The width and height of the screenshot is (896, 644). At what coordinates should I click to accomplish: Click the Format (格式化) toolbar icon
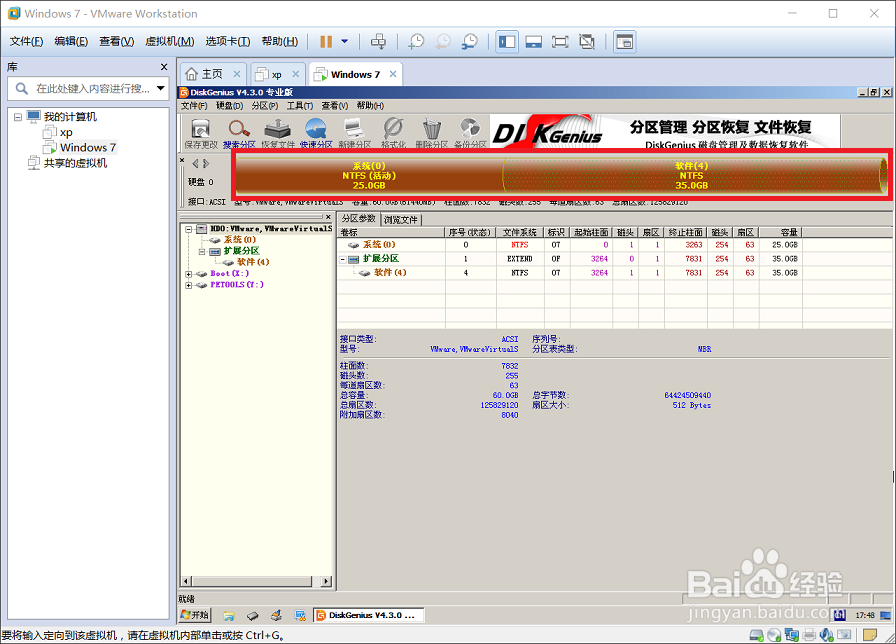[x=393, y=133]
